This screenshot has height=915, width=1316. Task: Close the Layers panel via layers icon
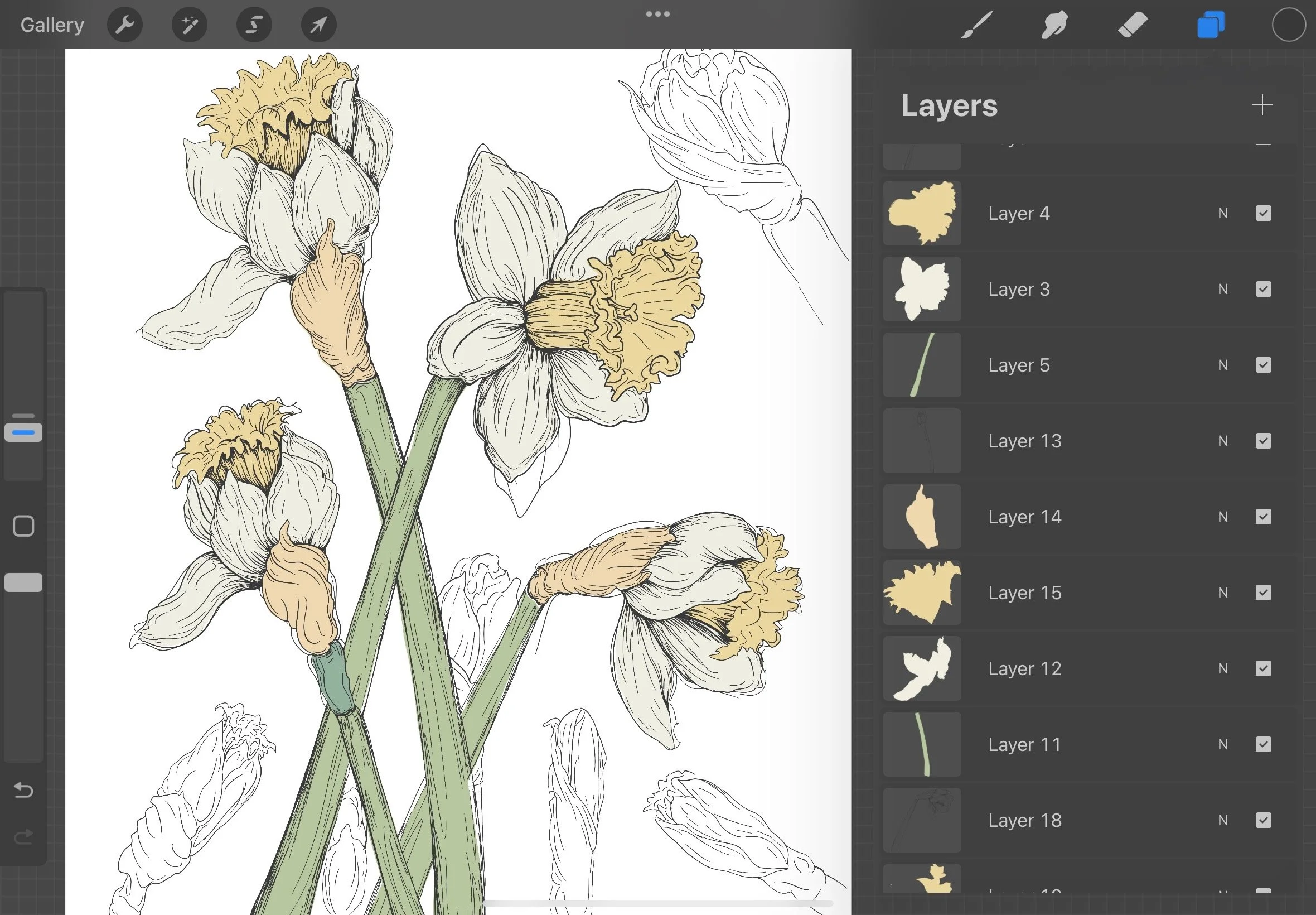1211,25
